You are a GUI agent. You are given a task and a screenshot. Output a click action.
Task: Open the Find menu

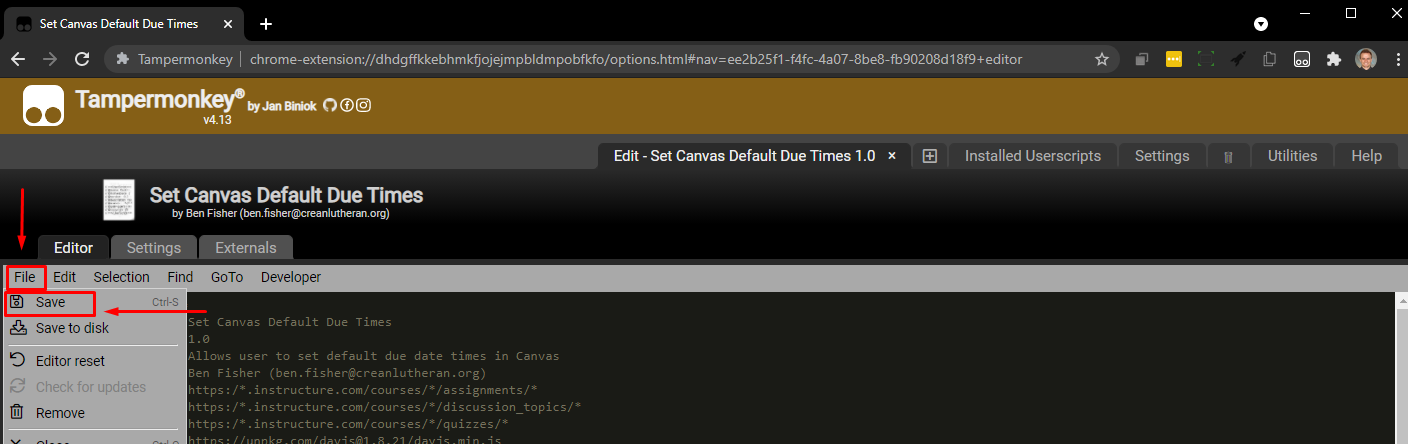coord(180,277)
